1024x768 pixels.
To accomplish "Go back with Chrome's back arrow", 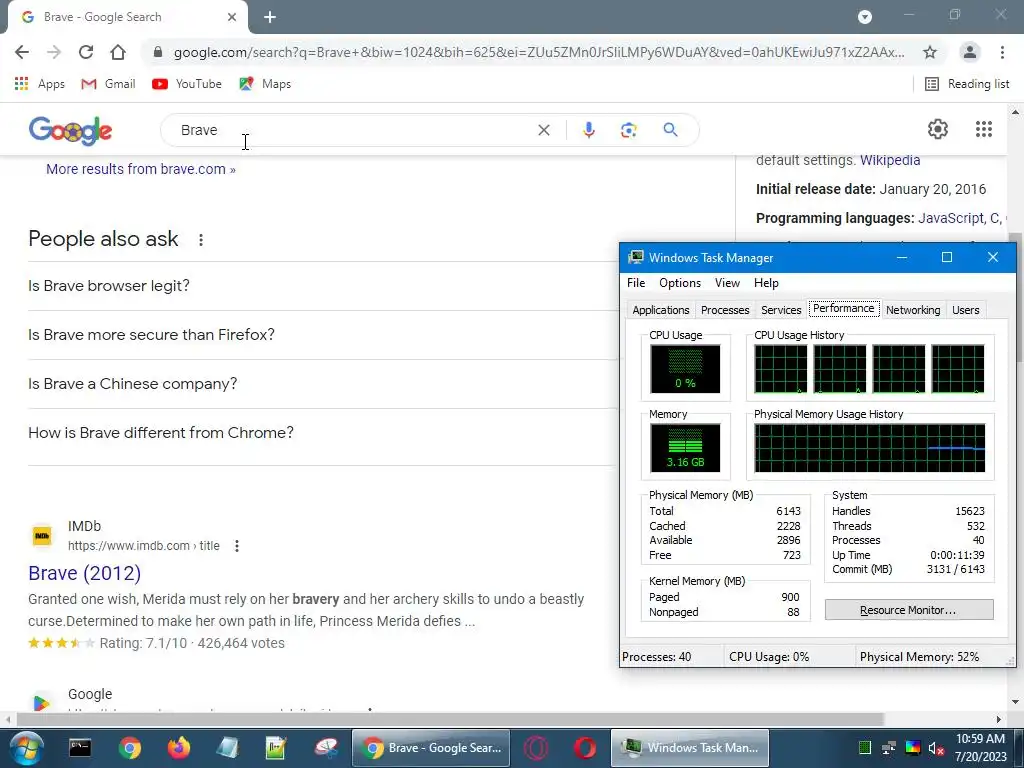I will [22, 52].
